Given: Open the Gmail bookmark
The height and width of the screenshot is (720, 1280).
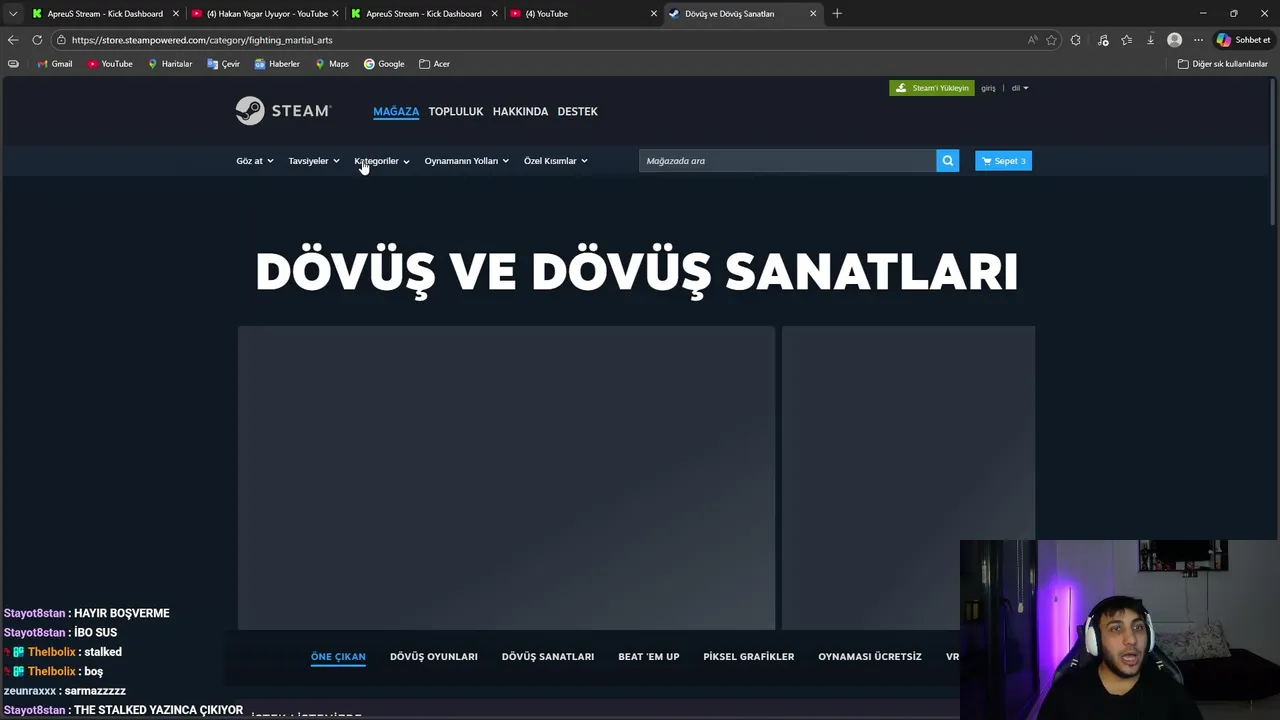Looking at the screenshot, I should 54,64.
